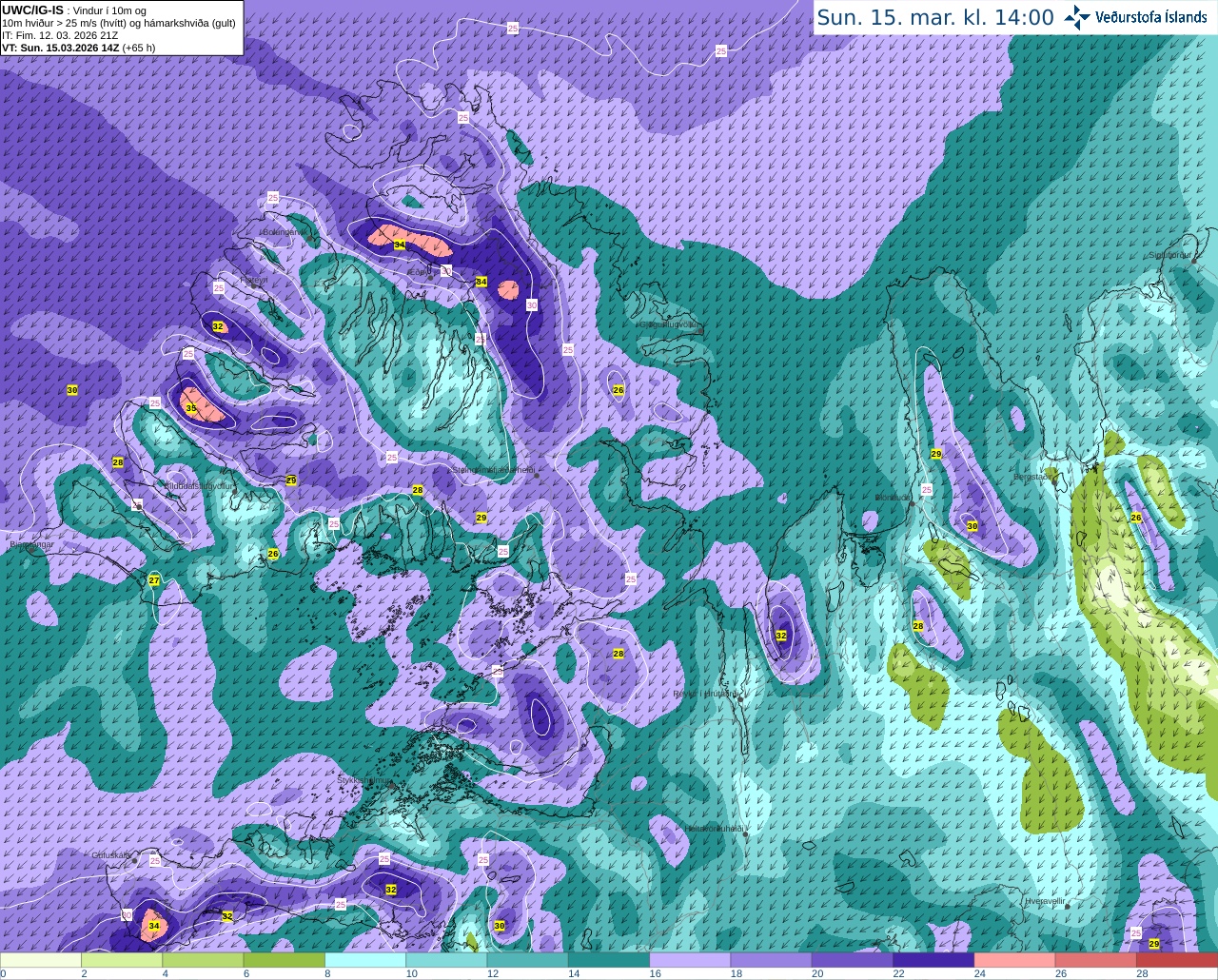Click the Bolungarvík station label
1218x980 pixels.
pos(284,231)
